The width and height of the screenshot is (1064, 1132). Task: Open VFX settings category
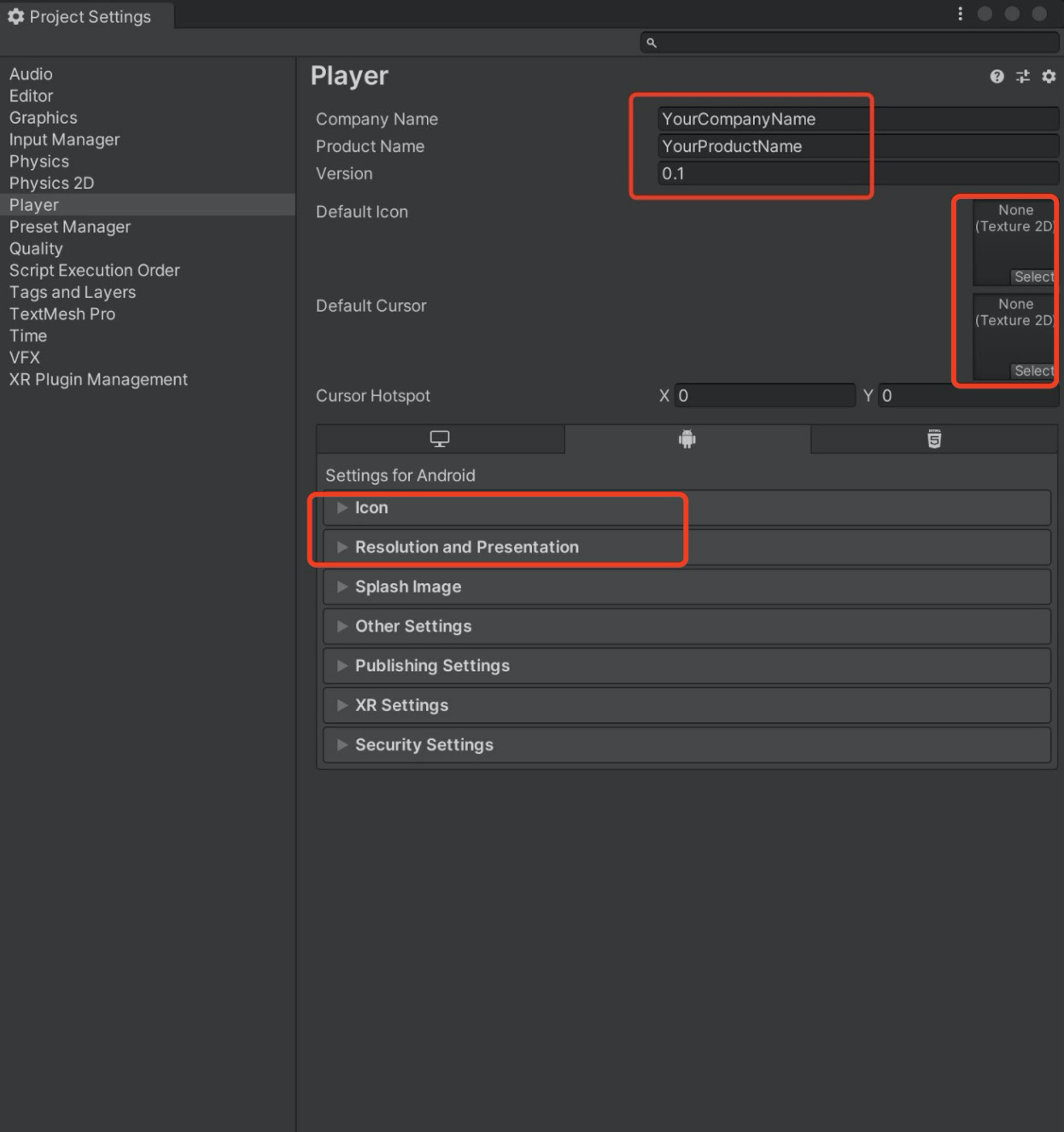pos(148,357)
